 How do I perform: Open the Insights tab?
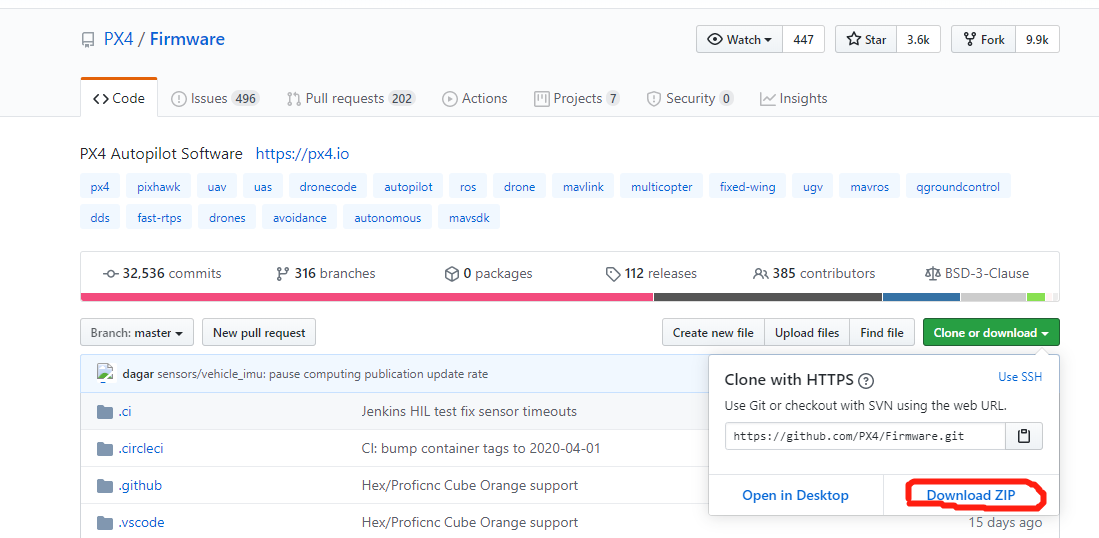point(793,98)
